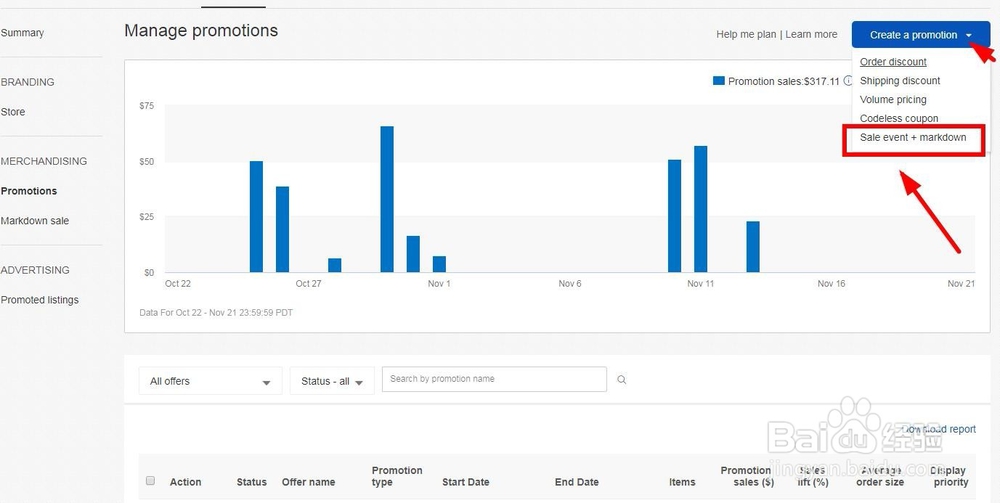Open the Status - all dropdown
Image resolution: width=1000 pixels, height=503 pixels.
click(332, 381)
